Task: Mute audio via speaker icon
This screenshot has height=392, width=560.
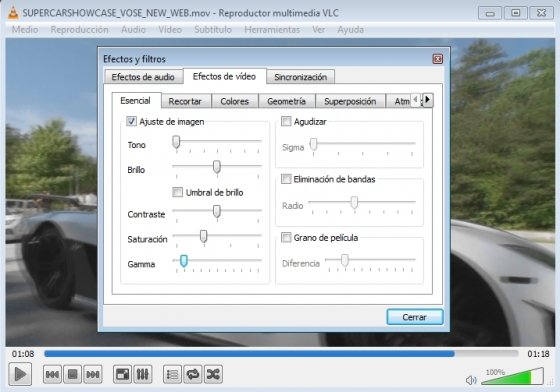Action: [x=471, y=380]
